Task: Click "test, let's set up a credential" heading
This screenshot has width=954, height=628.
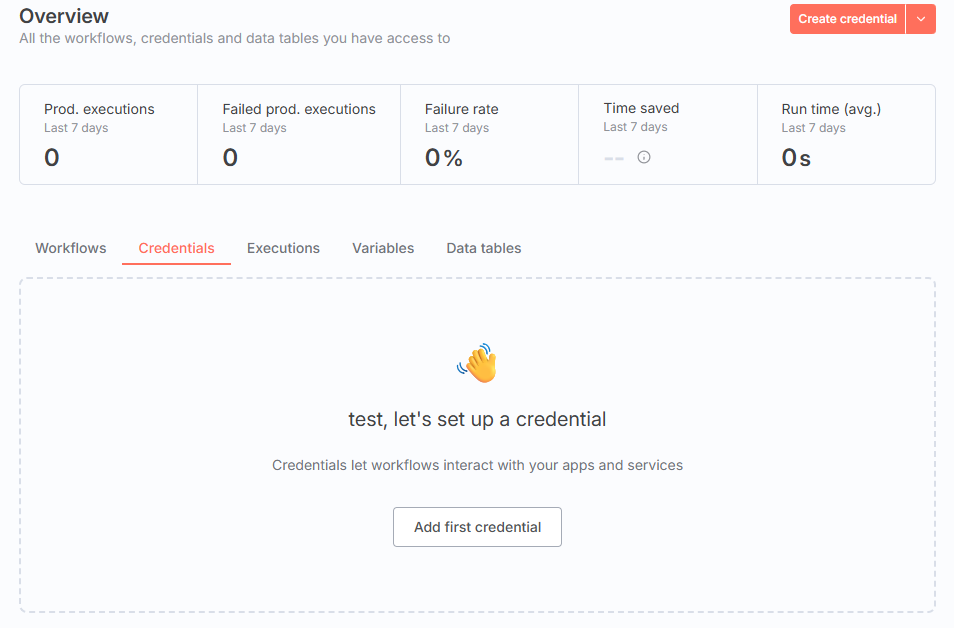Action: 477,419
